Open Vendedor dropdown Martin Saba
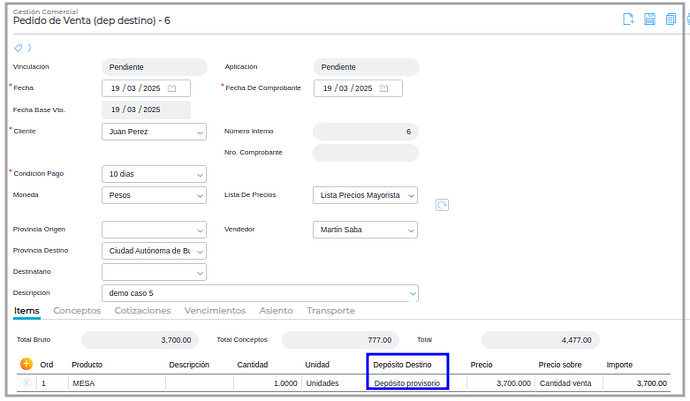Viewport: 690px width, 401px height. click(x=365, y=230)
